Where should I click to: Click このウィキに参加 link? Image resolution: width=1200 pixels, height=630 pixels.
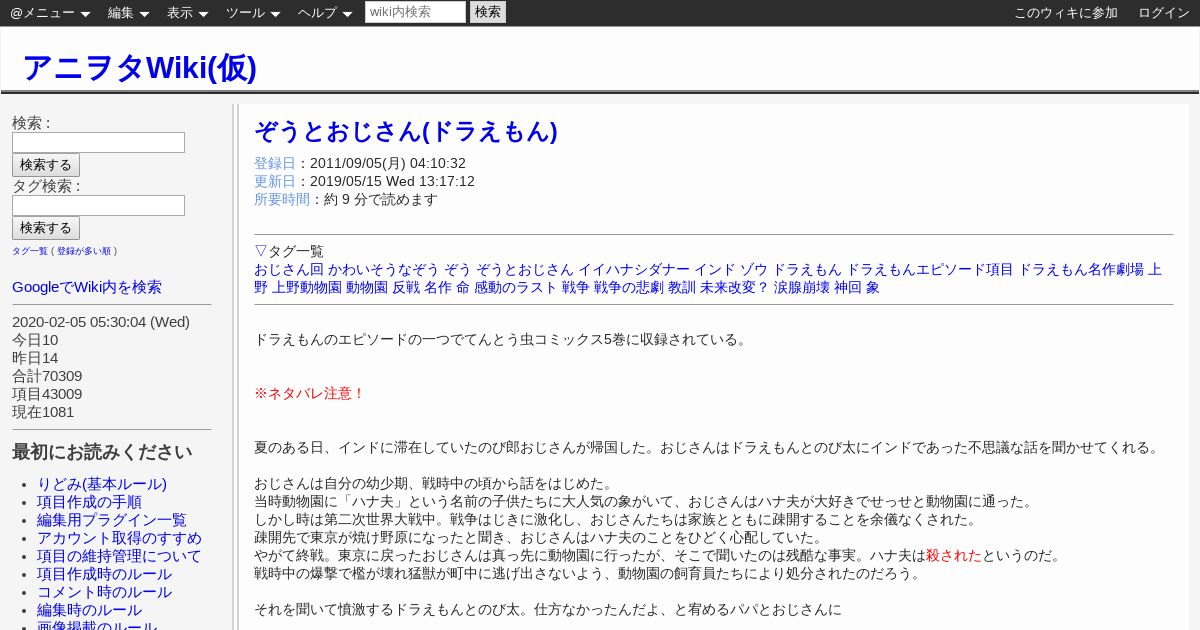click(x=1066, y=13)
